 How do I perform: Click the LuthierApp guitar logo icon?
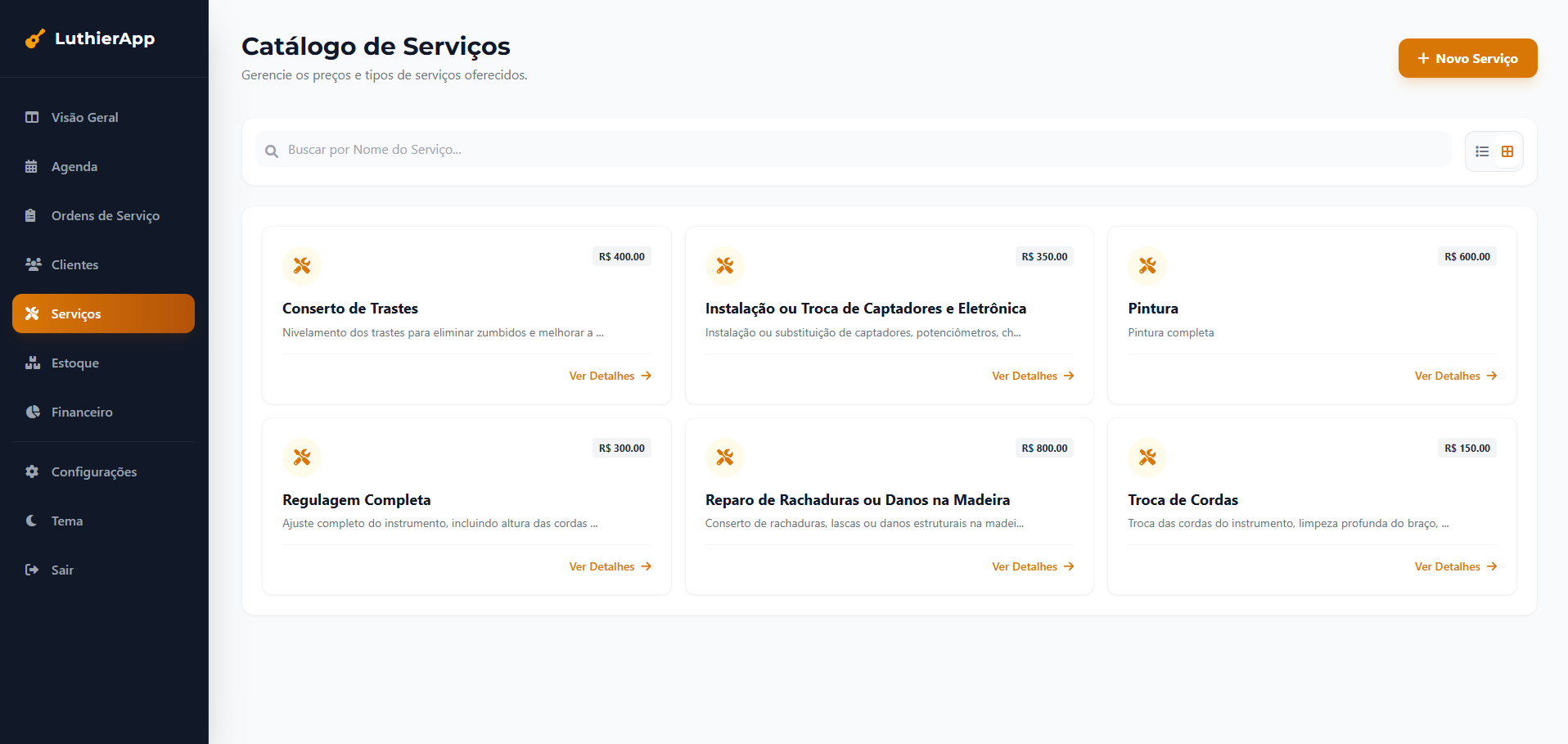click(x=34, y=38)
